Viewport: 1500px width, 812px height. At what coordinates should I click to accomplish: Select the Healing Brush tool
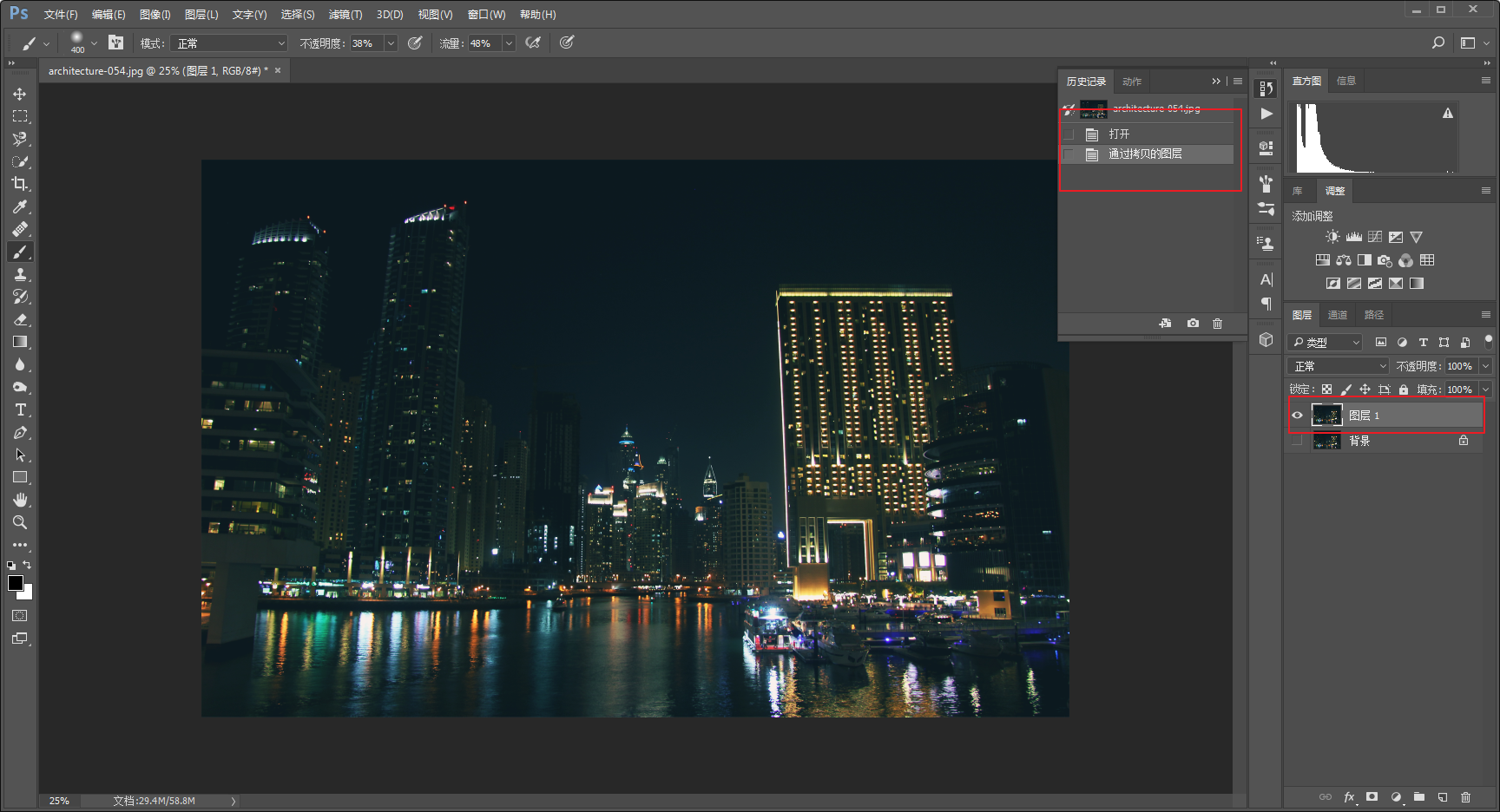pos(19,229)
